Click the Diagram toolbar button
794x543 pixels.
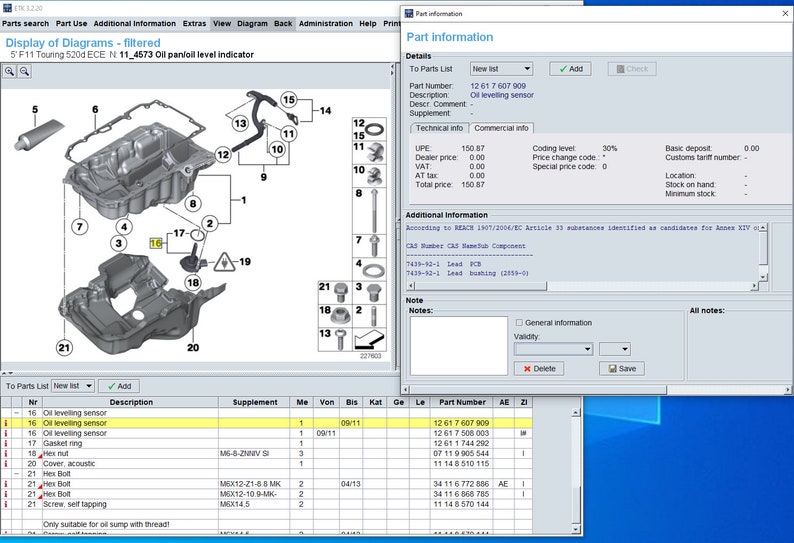coord(252,23)
